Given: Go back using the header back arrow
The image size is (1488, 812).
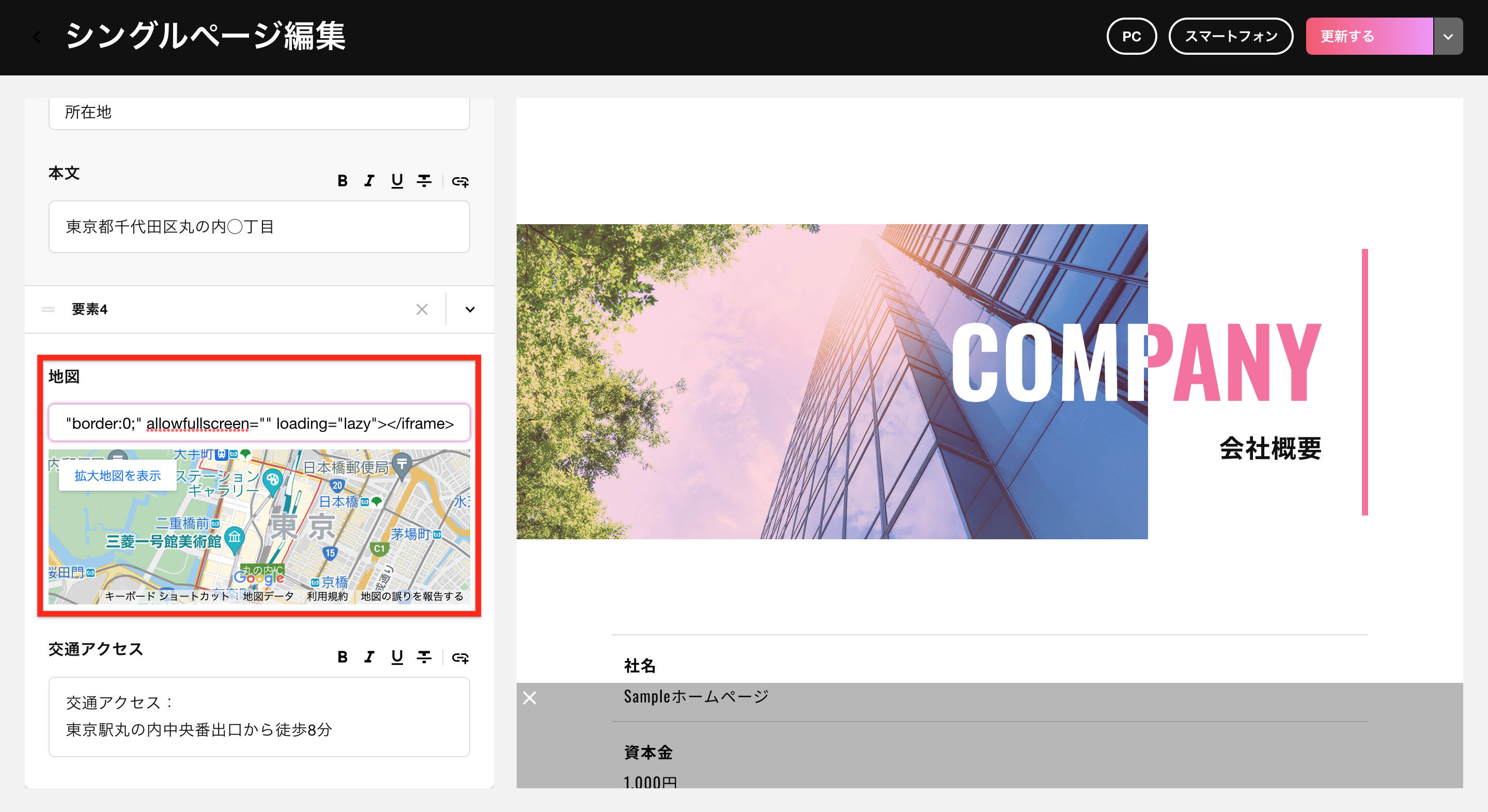Looking at the screenshot, I should click(x=36, y=37).
